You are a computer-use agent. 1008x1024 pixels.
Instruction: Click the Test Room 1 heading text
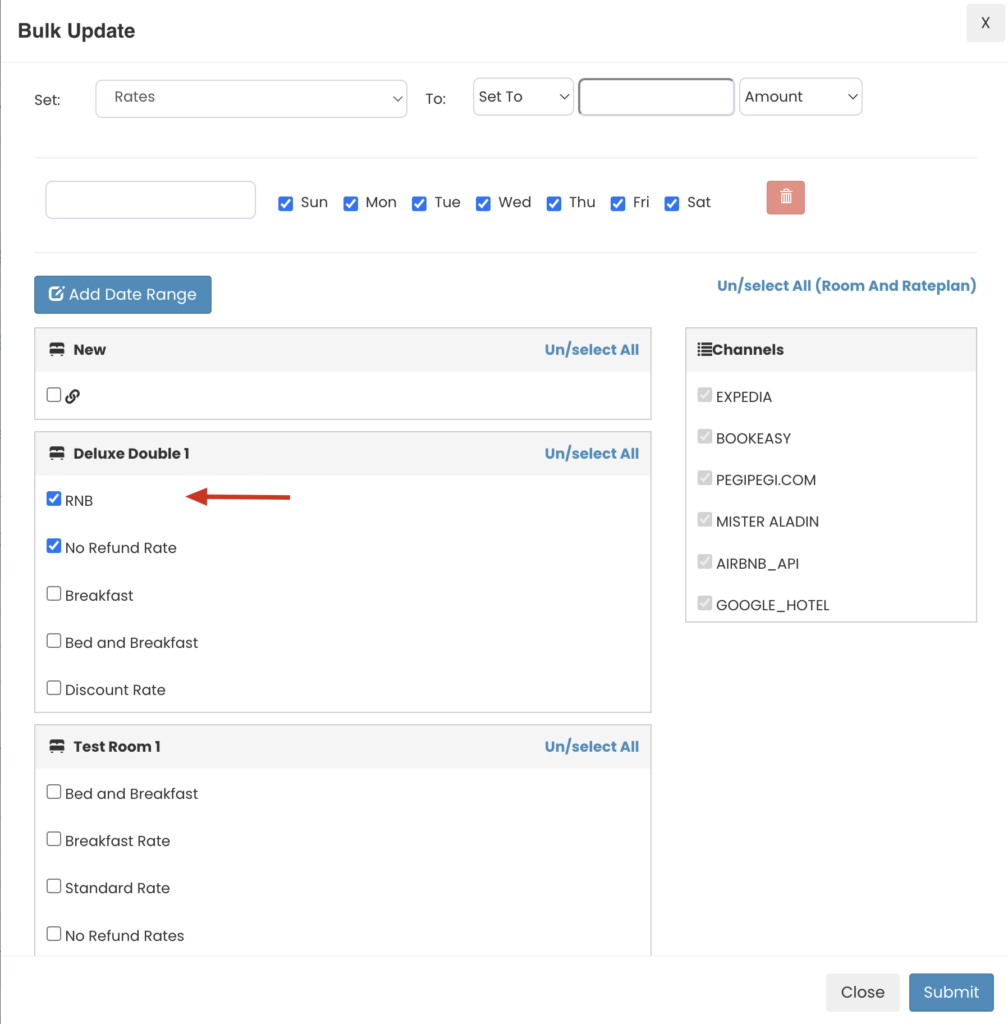(117, 746)
